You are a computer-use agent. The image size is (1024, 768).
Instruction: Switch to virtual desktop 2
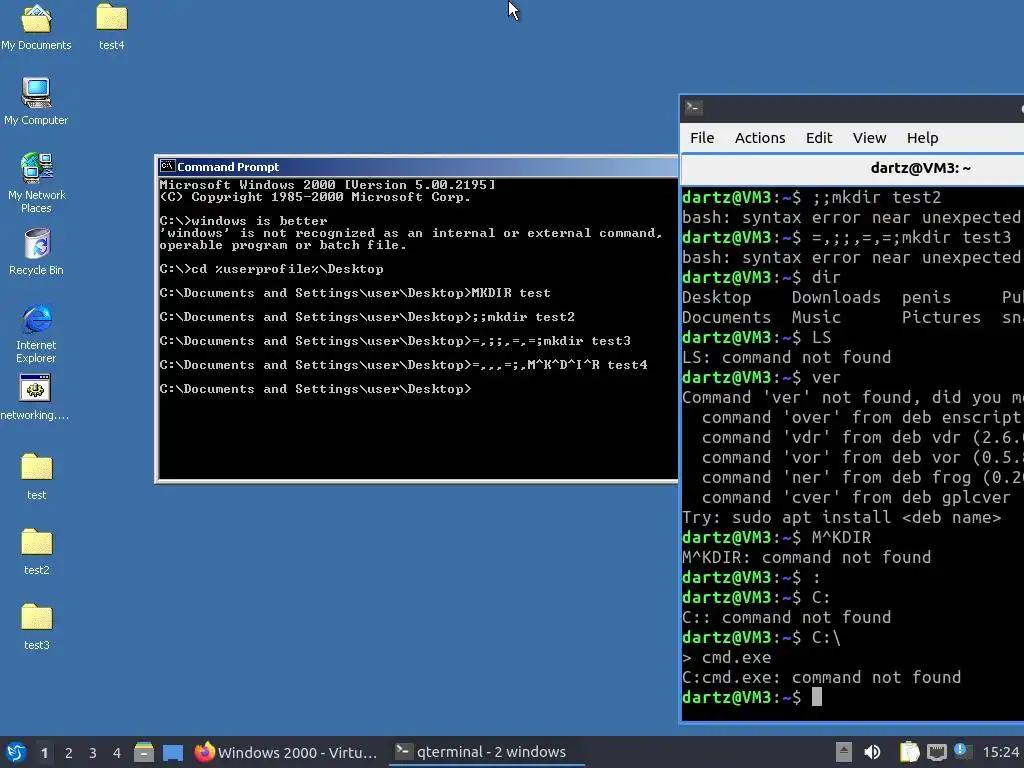click(69, 753)
